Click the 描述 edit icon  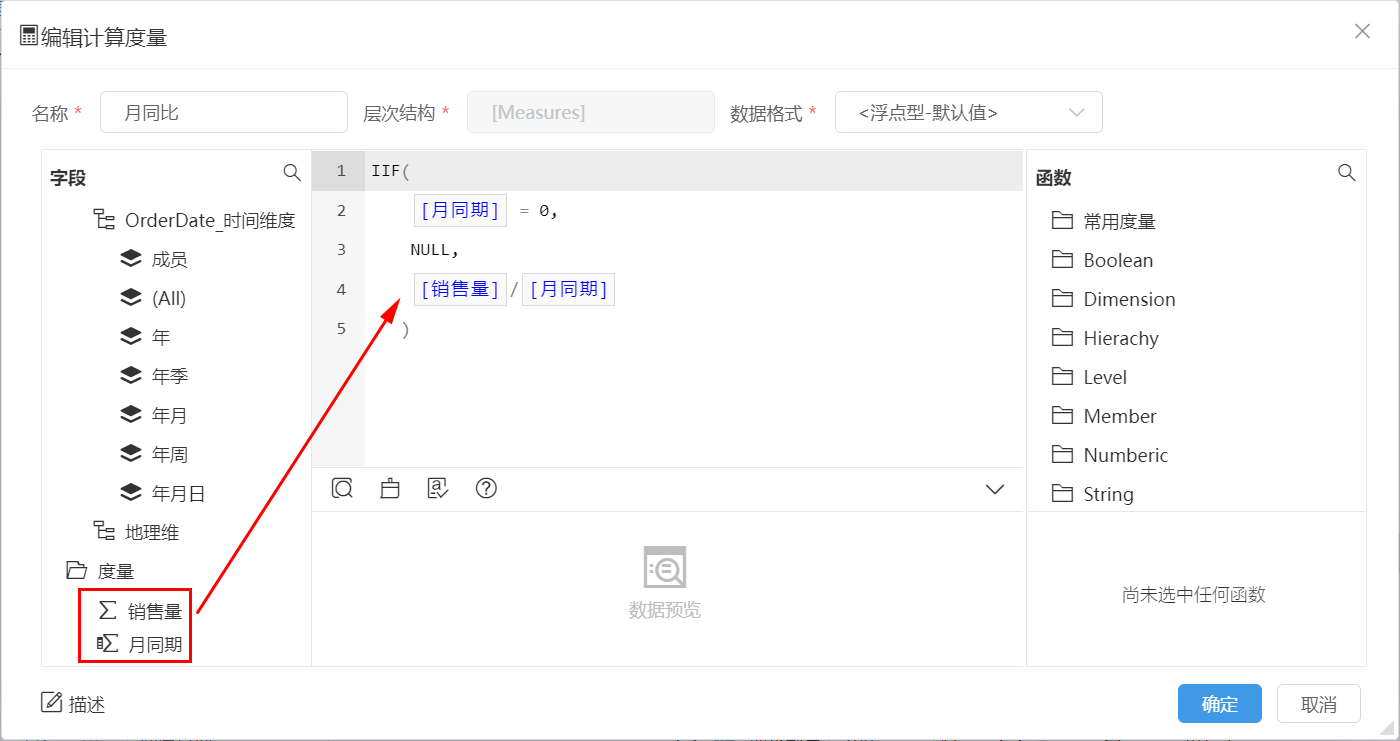click(x=51, y=703)
